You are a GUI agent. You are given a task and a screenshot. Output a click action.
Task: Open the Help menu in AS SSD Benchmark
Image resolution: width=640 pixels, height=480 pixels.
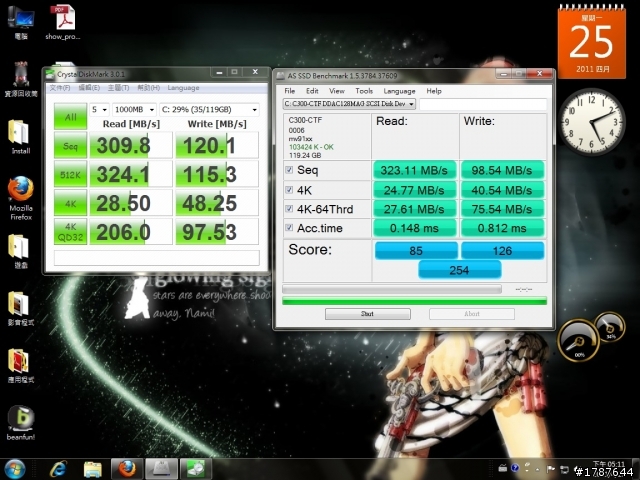pos(434,91)
